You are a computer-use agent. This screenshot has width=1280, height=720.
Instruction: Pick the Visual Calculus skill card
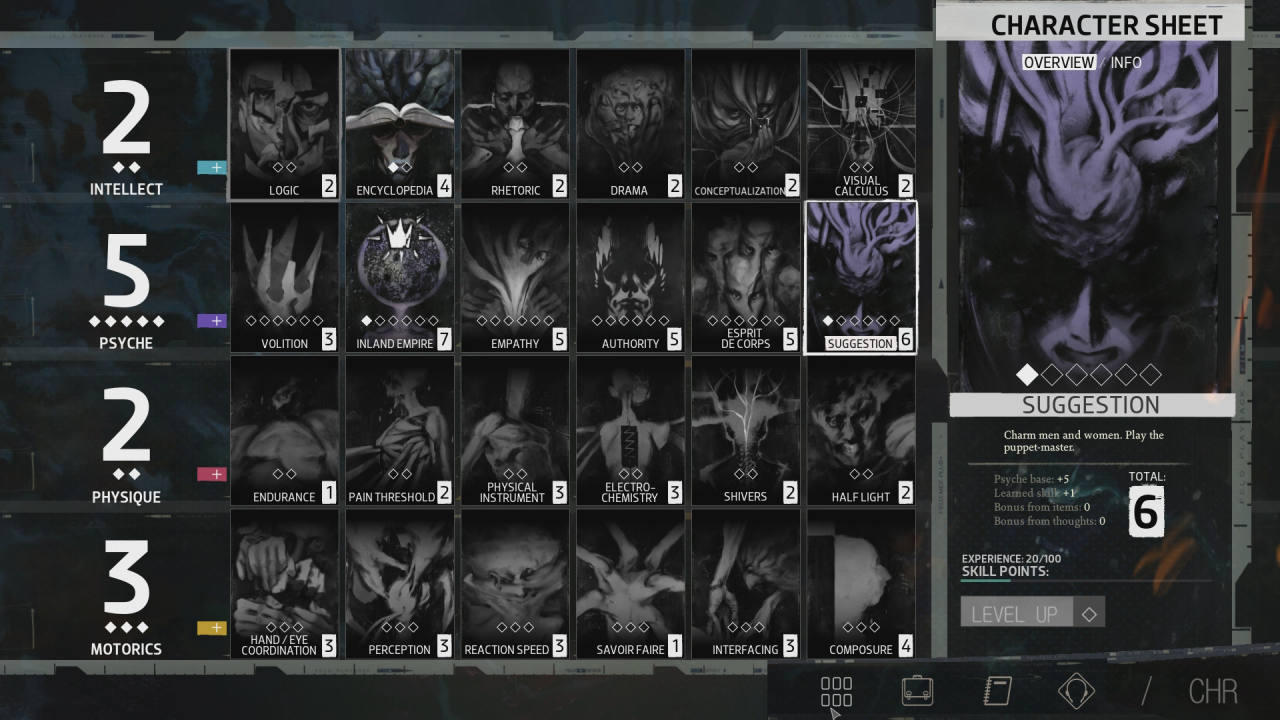tap(861, 124)
